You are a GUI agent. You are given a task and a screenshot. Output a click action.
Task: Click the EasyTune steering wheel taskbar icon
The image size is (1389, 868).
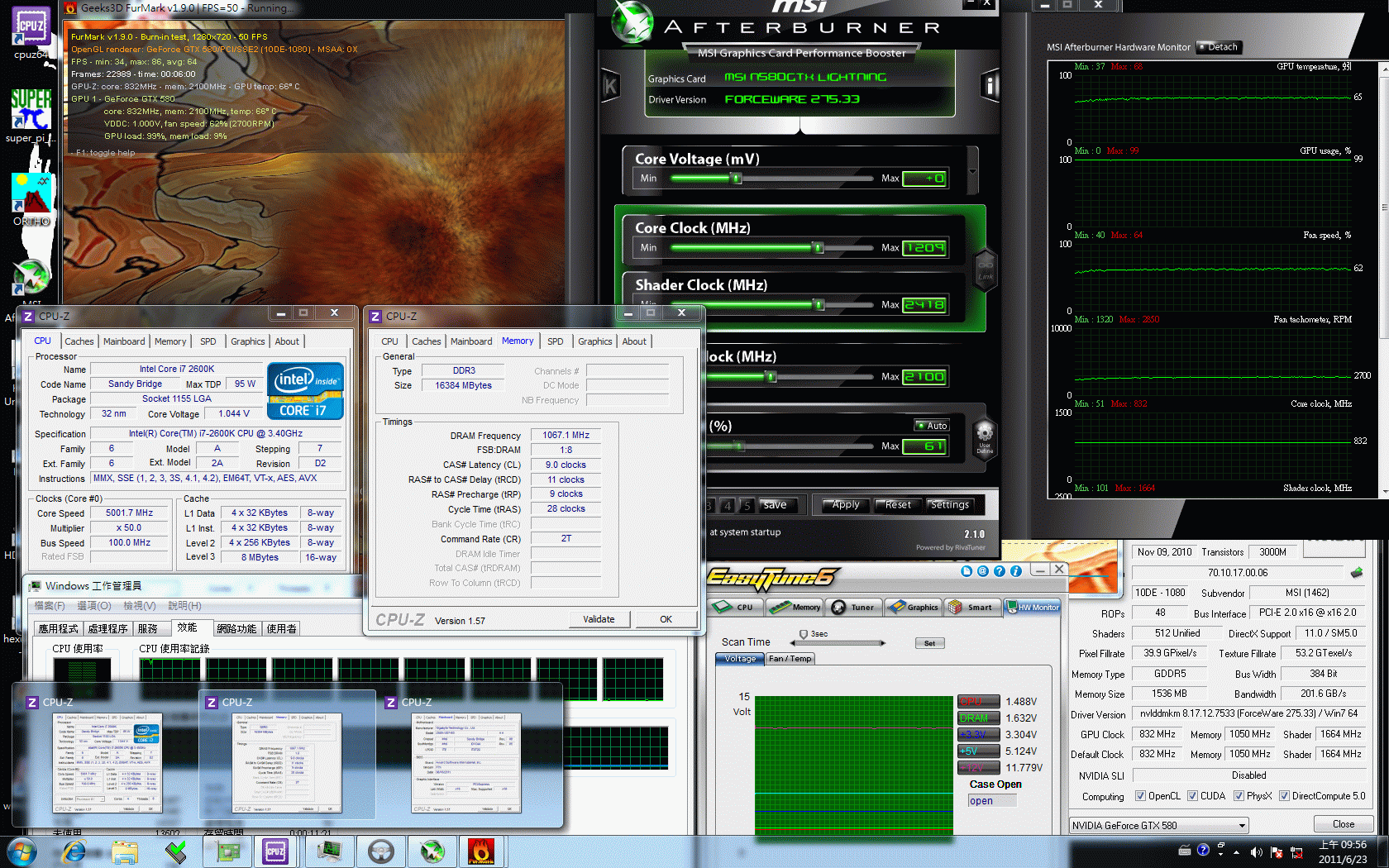point(381,851)
